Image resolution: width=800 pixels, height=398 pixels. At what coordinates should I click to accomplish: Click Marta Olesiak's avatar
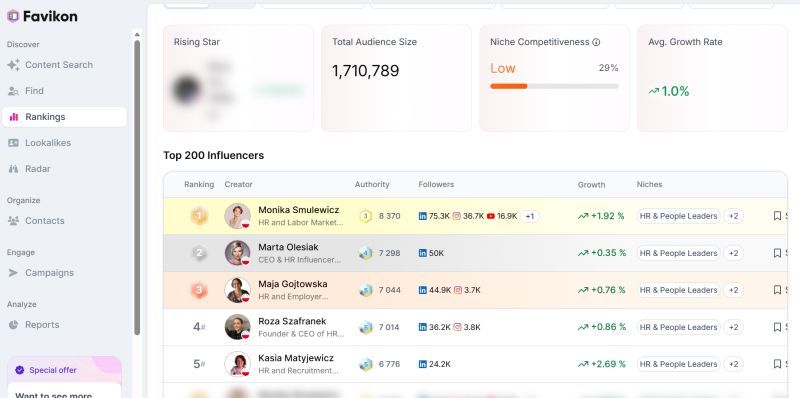click(237, 253)
